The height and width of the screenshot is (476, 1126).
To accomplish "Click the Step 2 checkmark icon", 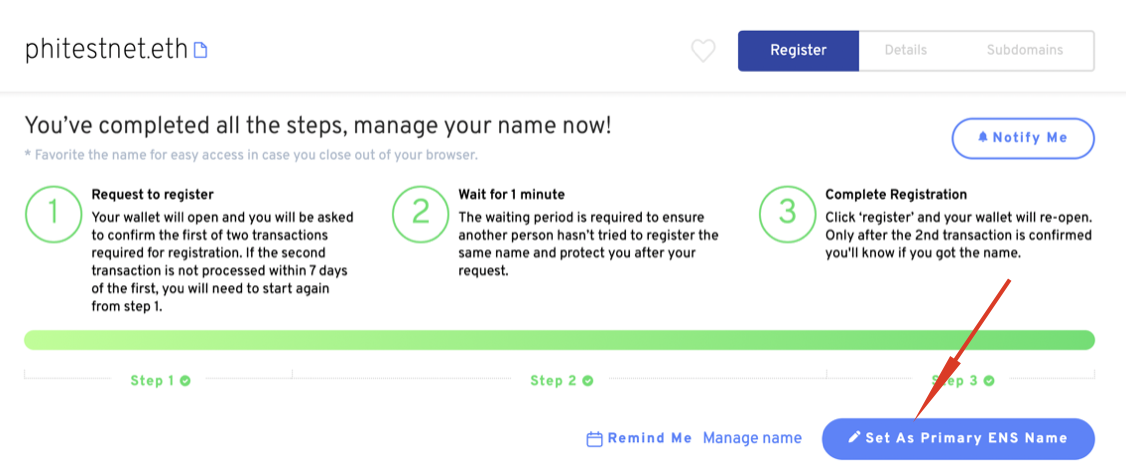I will pos(587,381).
